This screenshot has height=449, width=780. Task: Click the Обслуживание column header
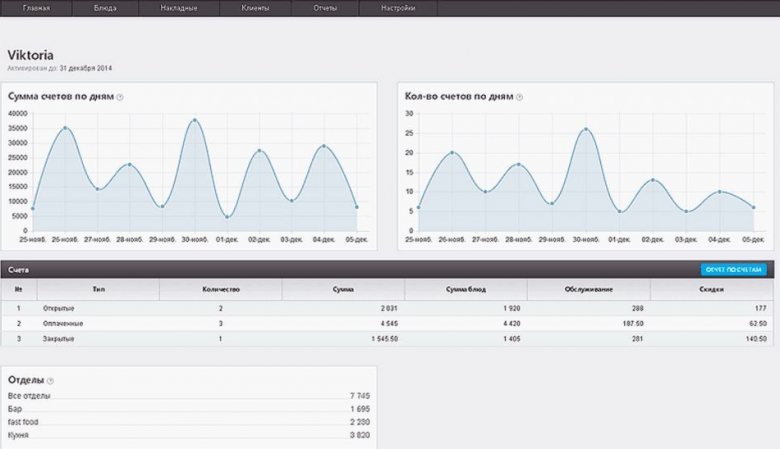588,289
